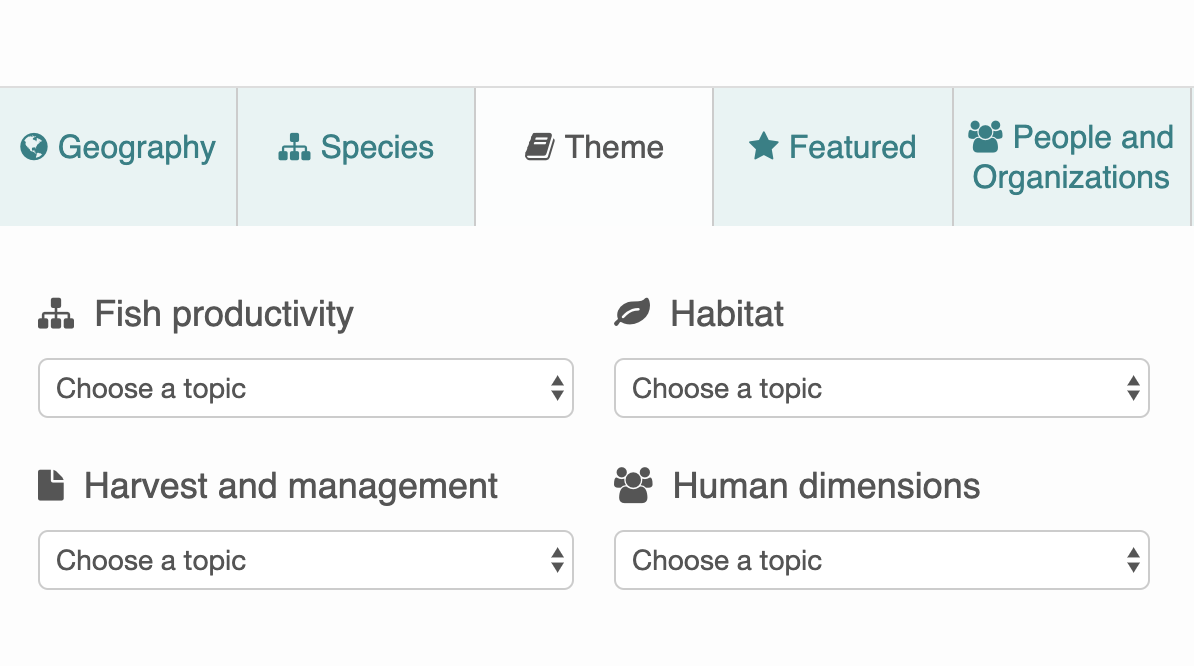This screenshot has width=1194, height=666.
Task: Click the Human dimensions heading text
Action: (826, 486)
